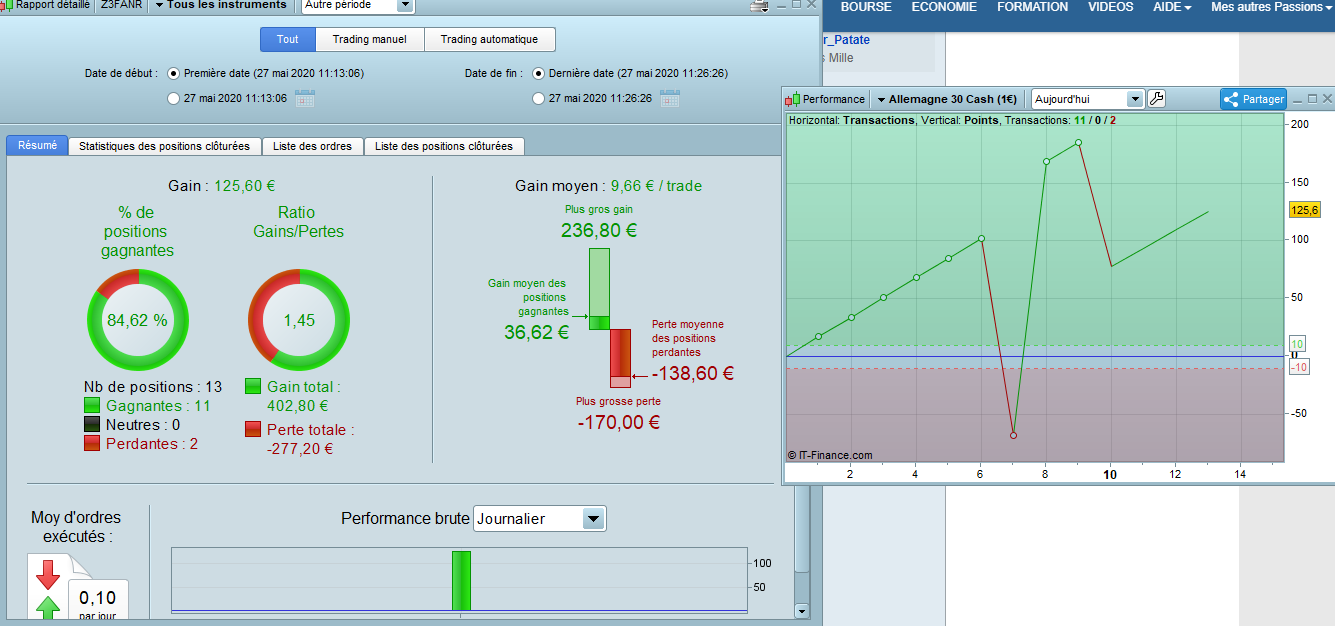Open the Liste des ordres tab

pyautogui.click(x=312, y=146)
